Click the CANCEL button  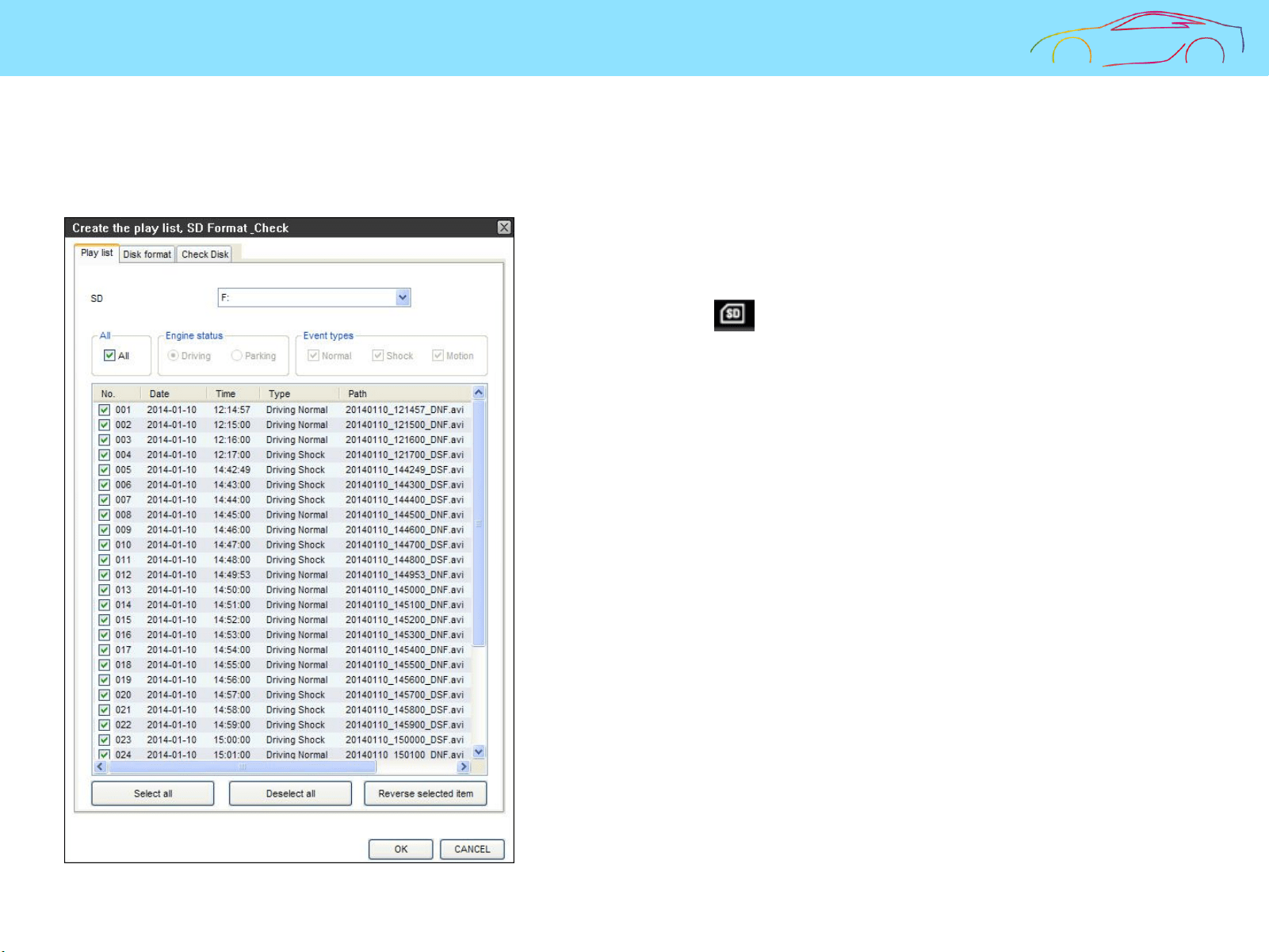pos(472,849)
